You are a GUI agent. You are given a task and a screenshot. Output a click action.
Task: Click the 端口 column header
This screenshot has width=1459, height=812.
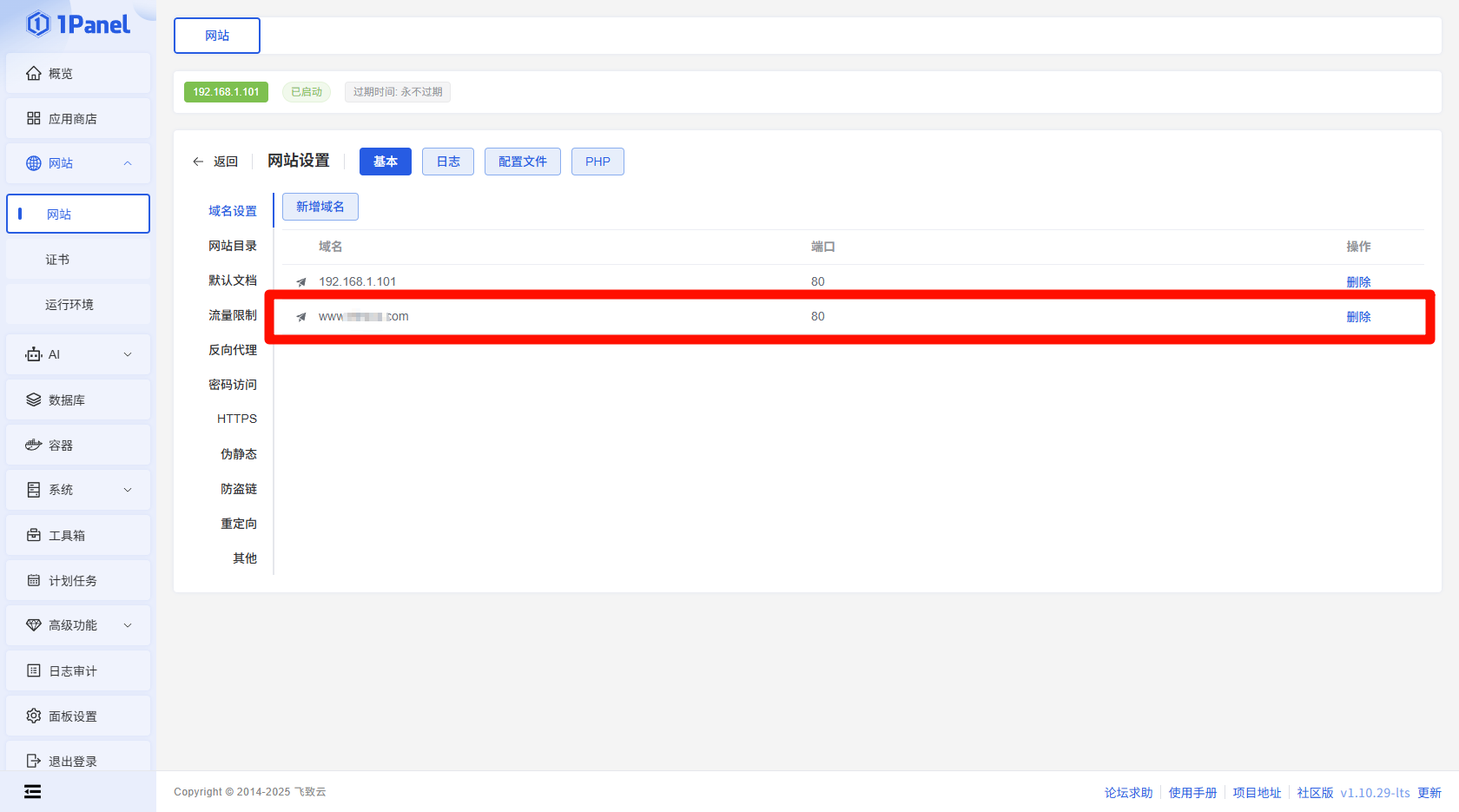pos(823,247)
